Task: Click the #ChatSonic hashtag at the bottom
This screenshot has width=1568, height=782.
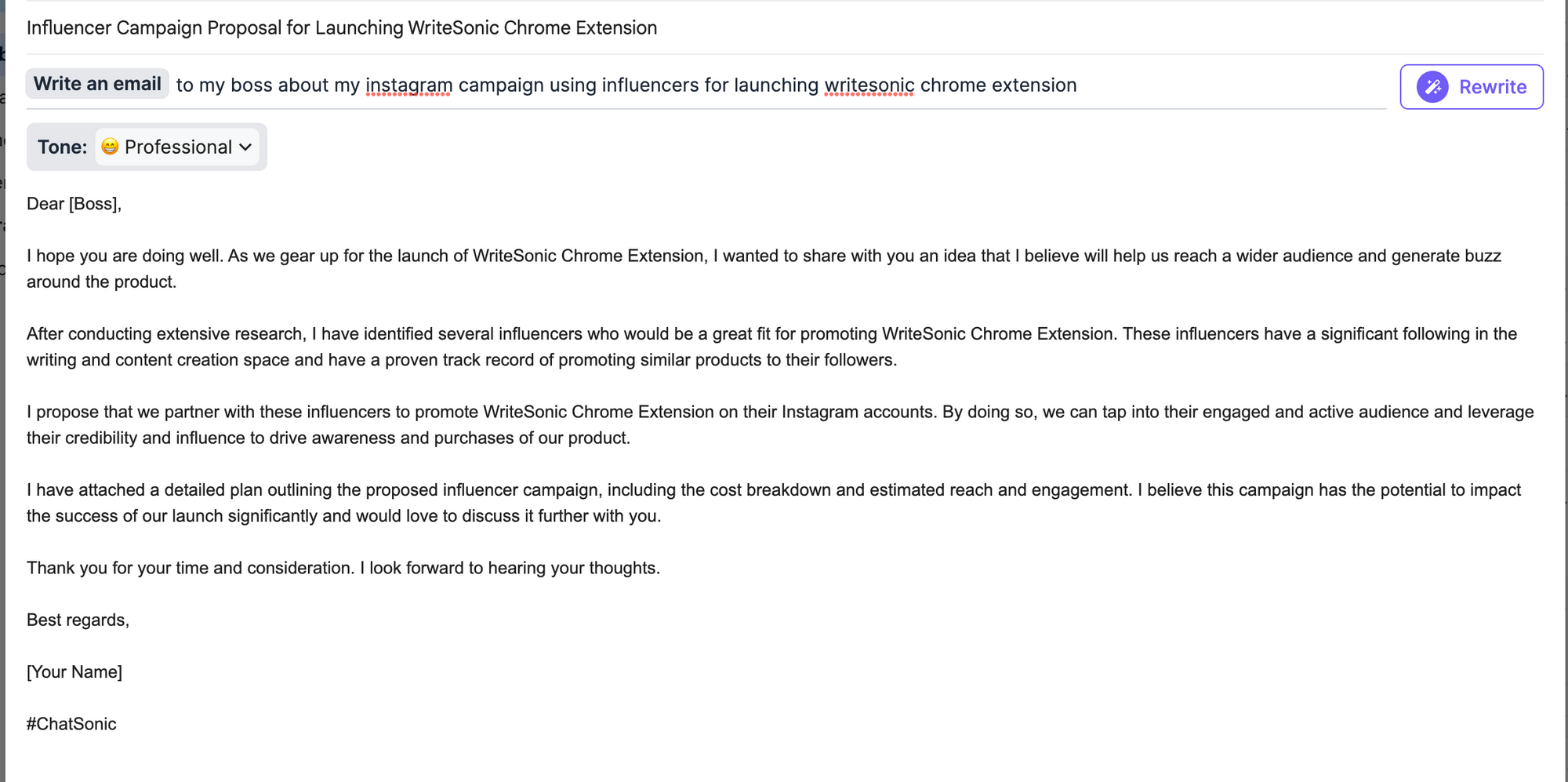Action: tap(71, 723)
